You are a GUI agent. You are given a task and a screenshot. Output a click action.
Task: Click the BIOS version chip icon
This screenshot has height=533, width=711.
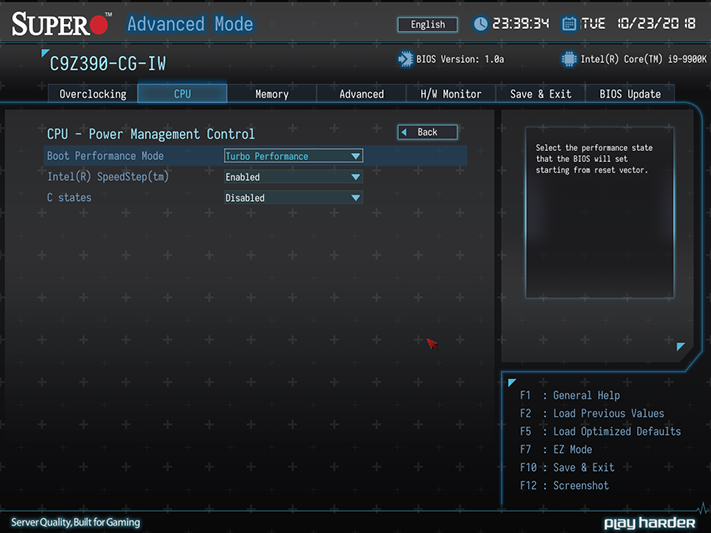[x=405, y=59]
